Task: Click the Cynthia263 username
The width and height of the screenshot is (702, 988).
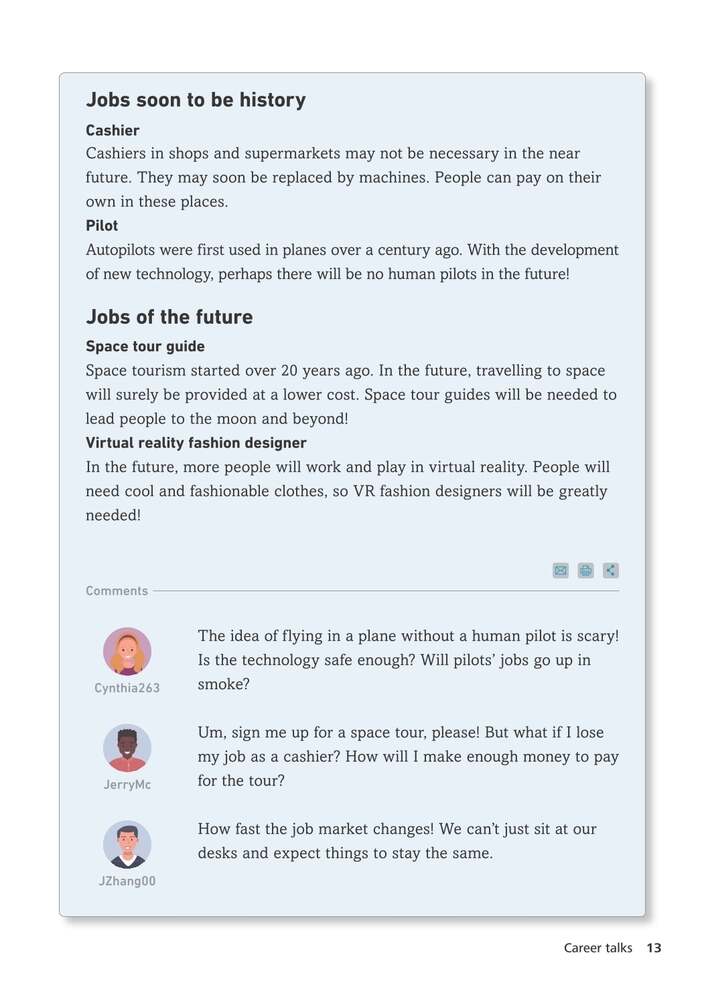Action: 127,688
